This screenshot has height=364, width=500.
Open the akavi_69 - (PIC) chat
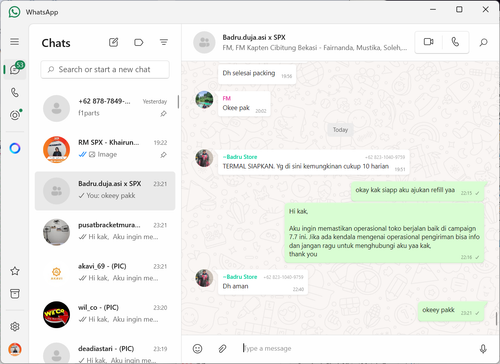click(105, 273)
